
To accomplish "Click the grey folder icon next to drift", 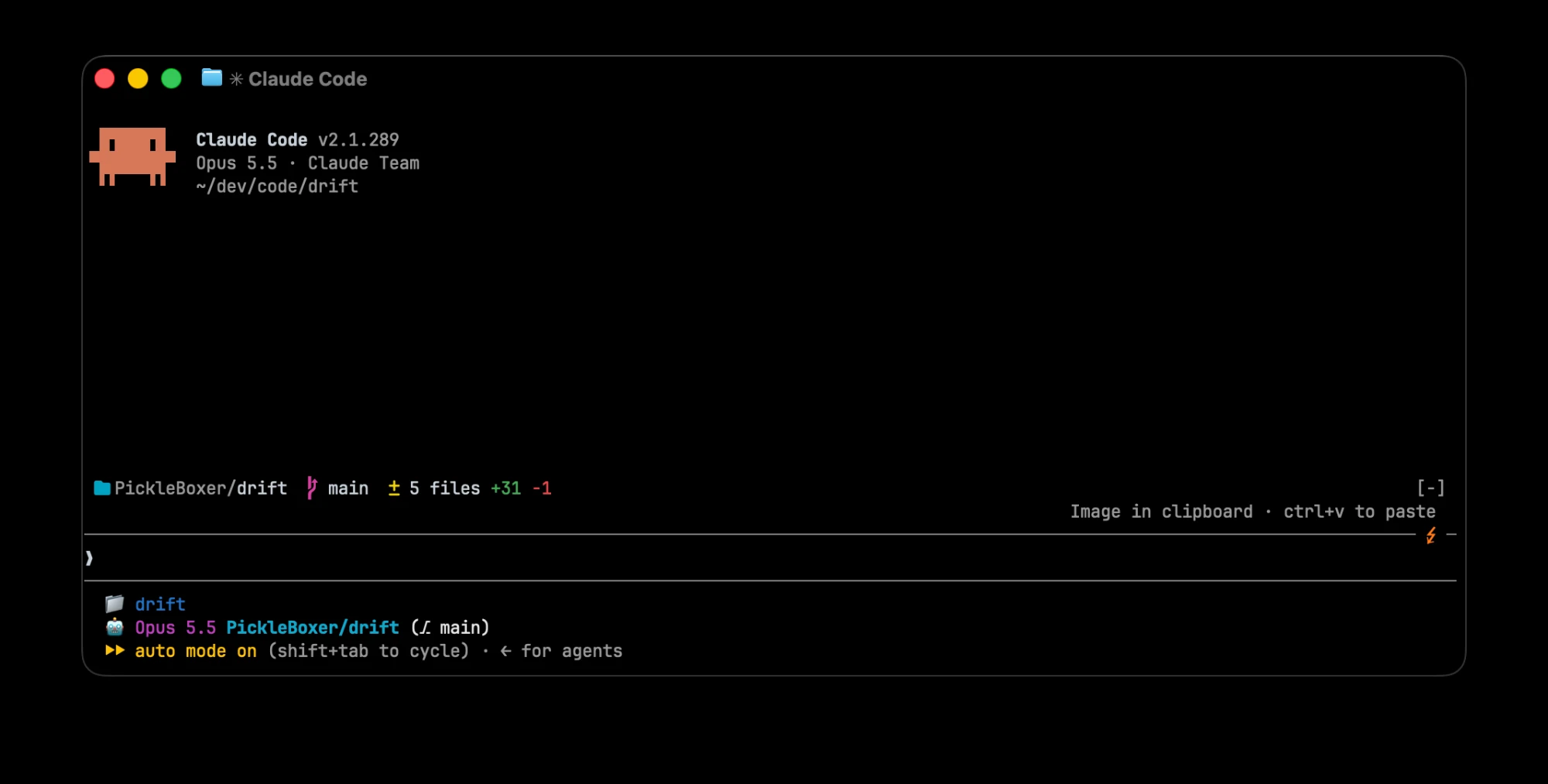I will click(x=115, y=604).
